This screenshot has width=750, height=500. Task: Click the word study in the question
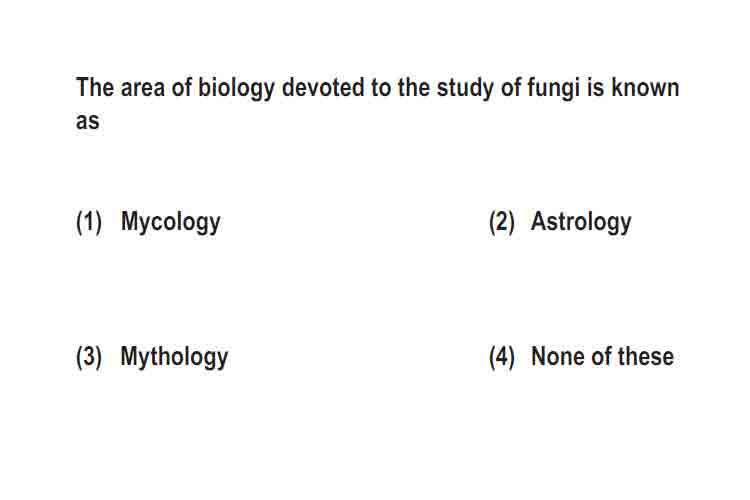coord(464,89)
